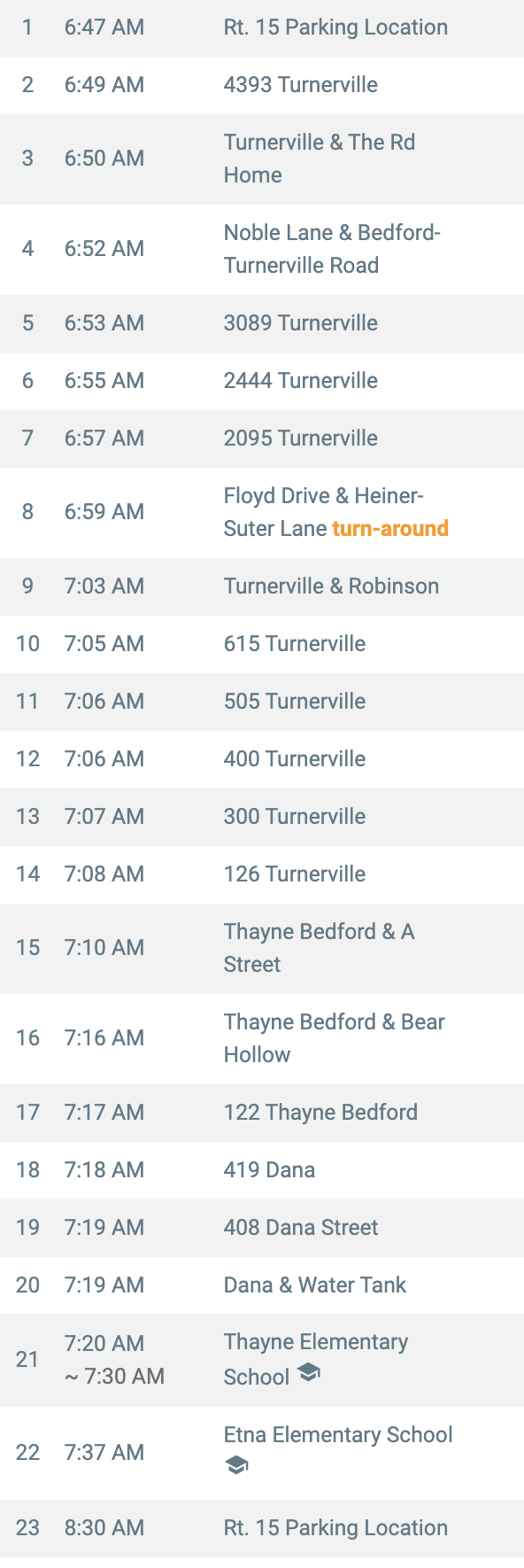The image size is (524, 1568).
Task: Open Thayne Bedford & Bear Hollow stop
Action: coord(262,1038)
